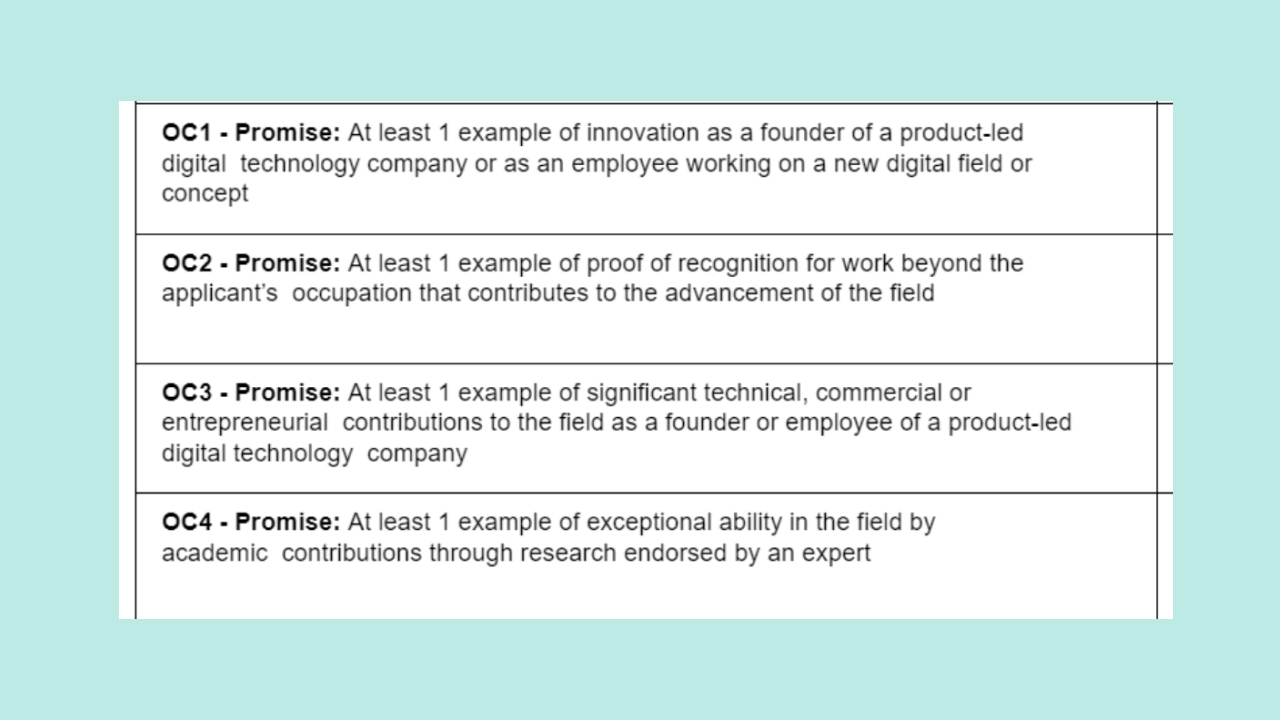Image resolution: width=1280 pixels, height=720 pixels.
Task: Select the bold 'OC3 - Promise:' label
Action: click(x=252, y=392)
